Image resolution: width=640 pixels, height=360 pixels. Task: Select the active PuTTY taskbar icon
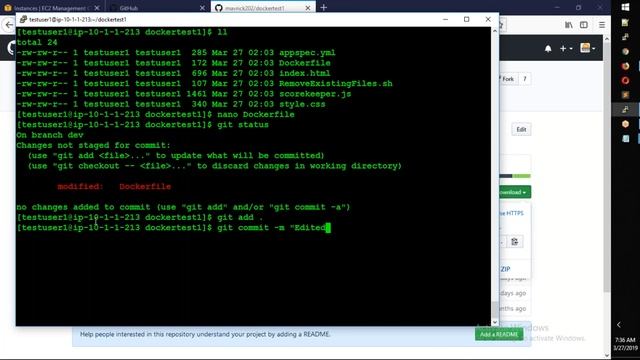point(625,109)
